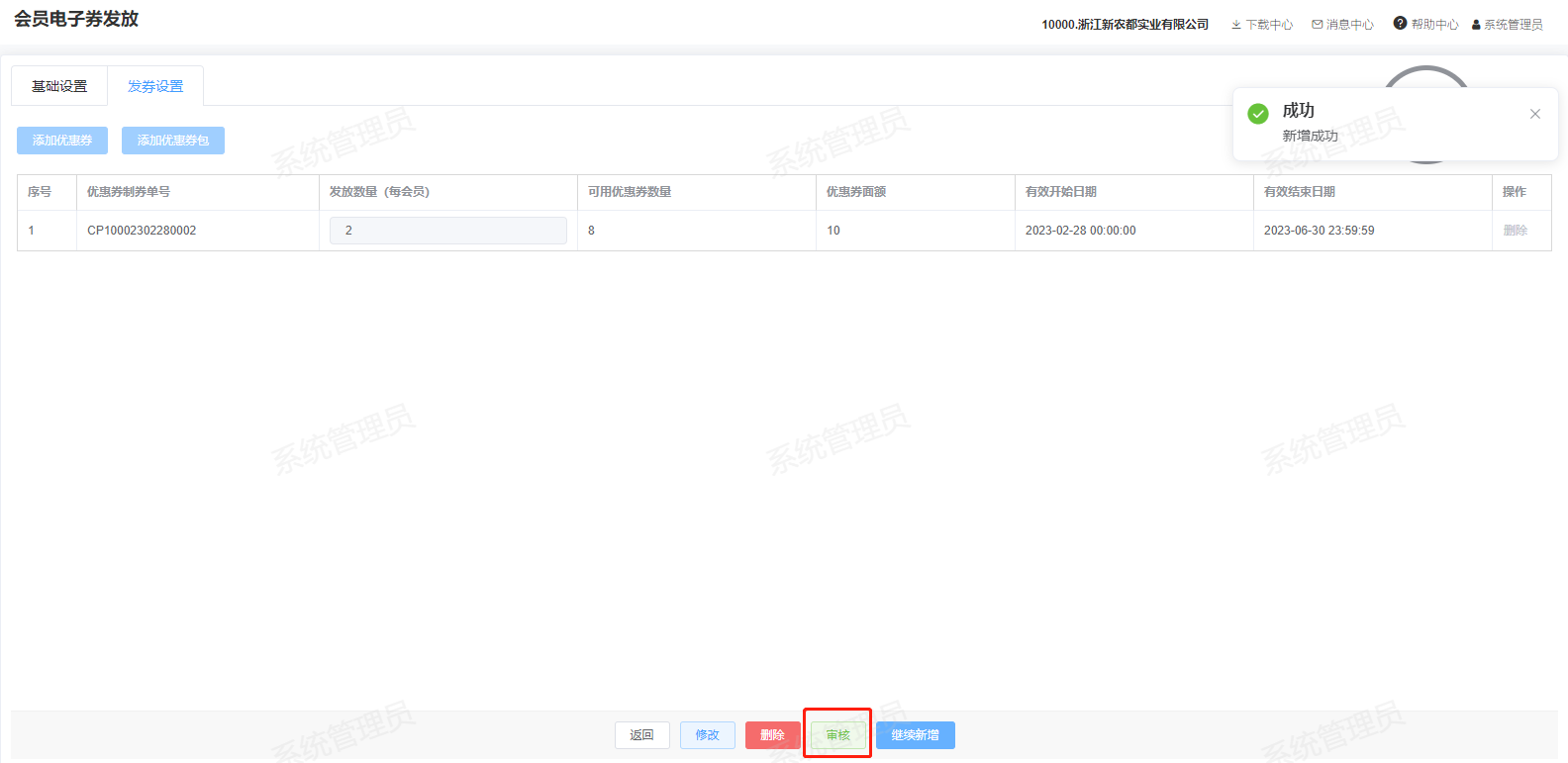Click the download center icon

click(x=1236, y=25)
